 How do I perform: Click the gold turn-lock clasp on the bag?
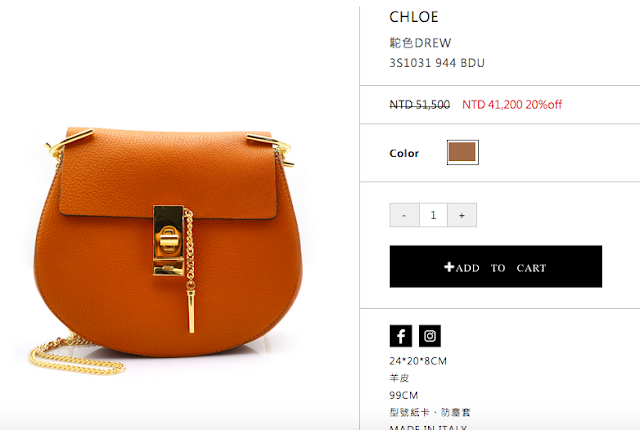pos(169,240)
